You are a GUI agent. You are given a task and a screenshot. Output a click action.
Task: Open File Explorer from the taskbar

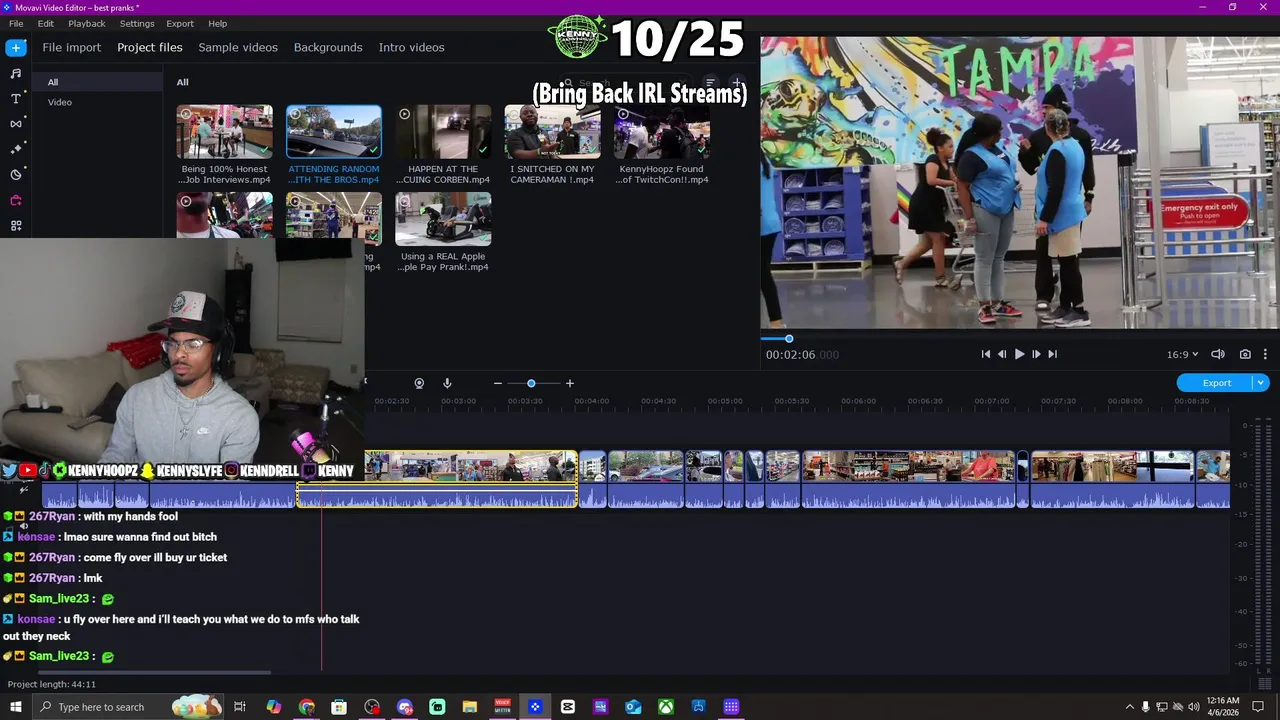[470, 707]
